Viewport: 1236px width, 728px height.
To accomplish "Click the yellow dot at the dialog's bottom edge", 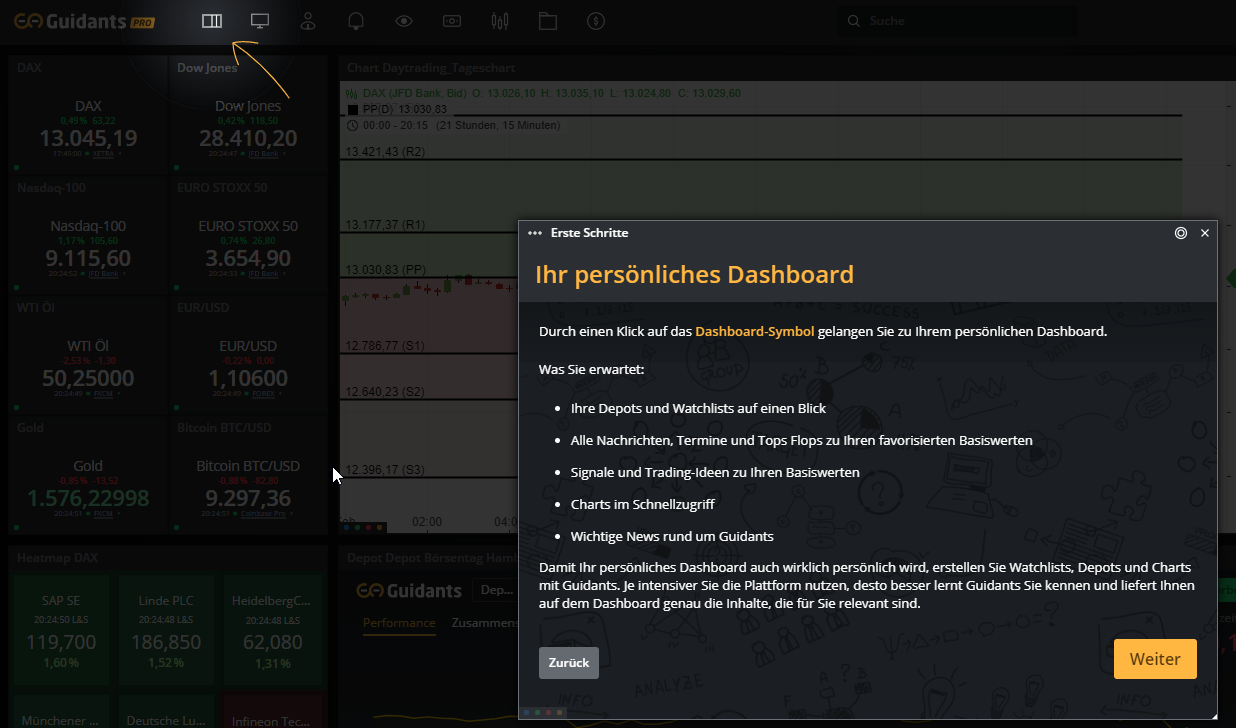I will click(x=560, y=712).
